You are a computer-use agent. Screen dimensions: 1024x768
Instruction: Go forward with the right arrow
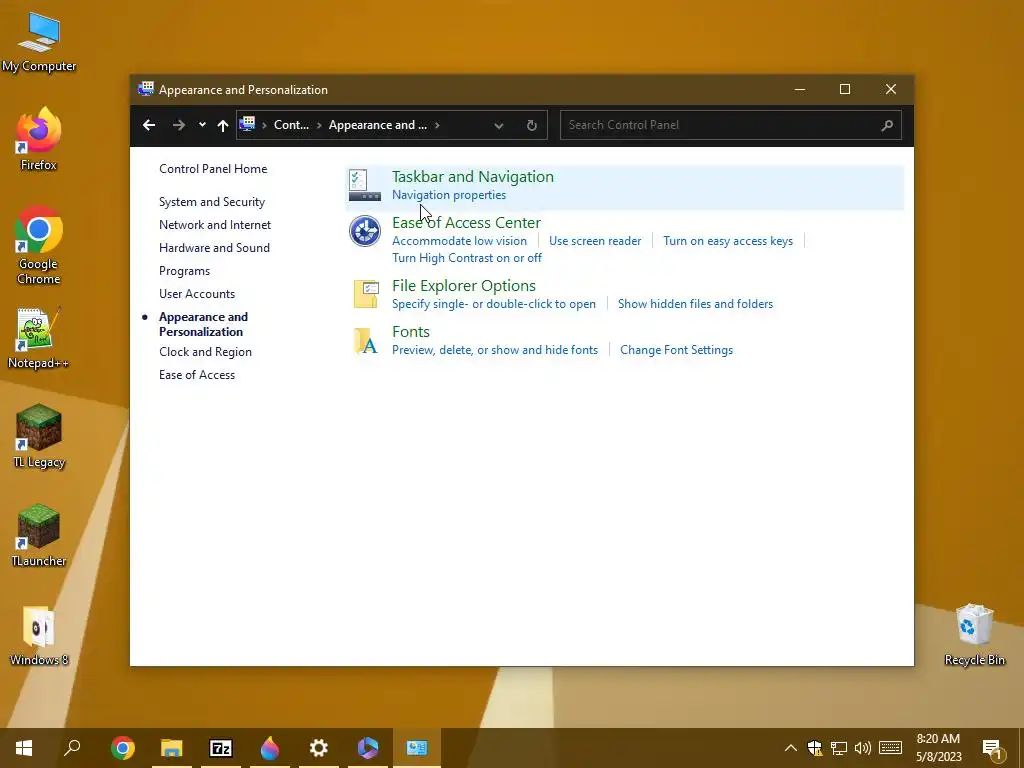coord(178,125)
